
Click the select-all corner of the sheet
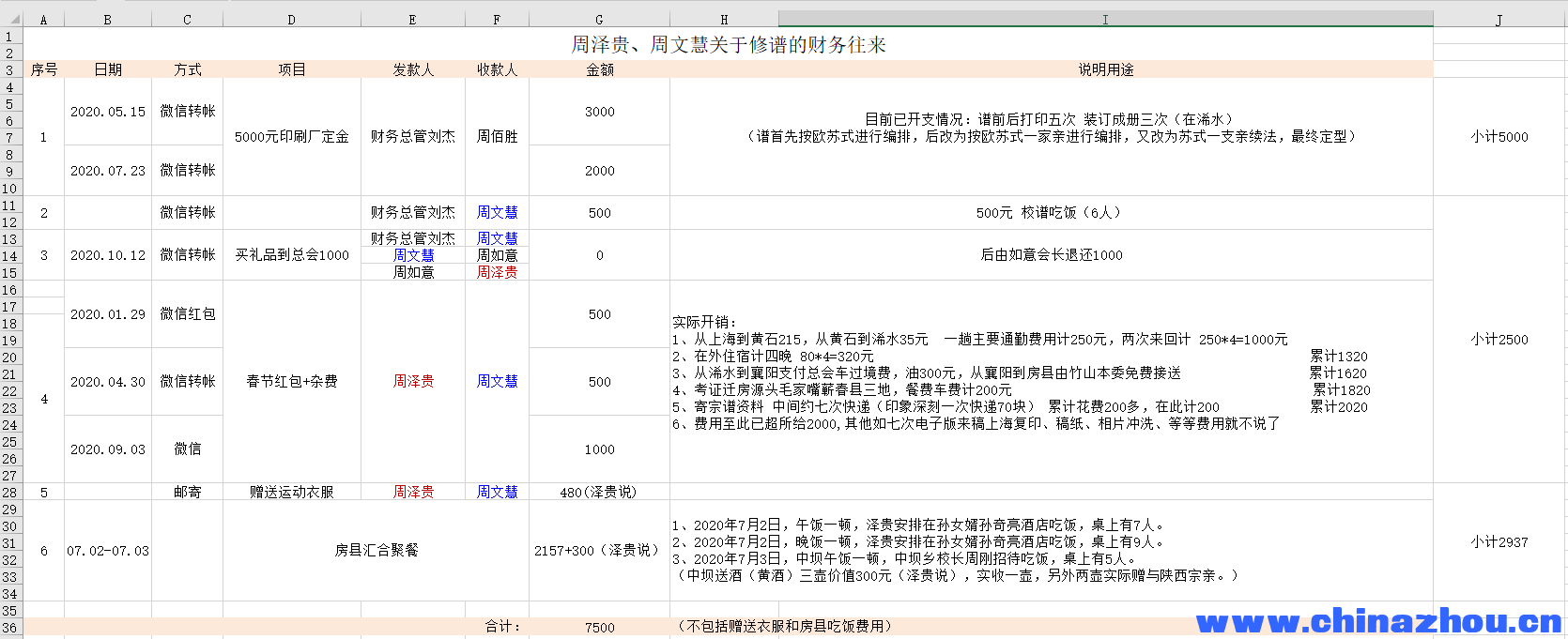point(11,19)
